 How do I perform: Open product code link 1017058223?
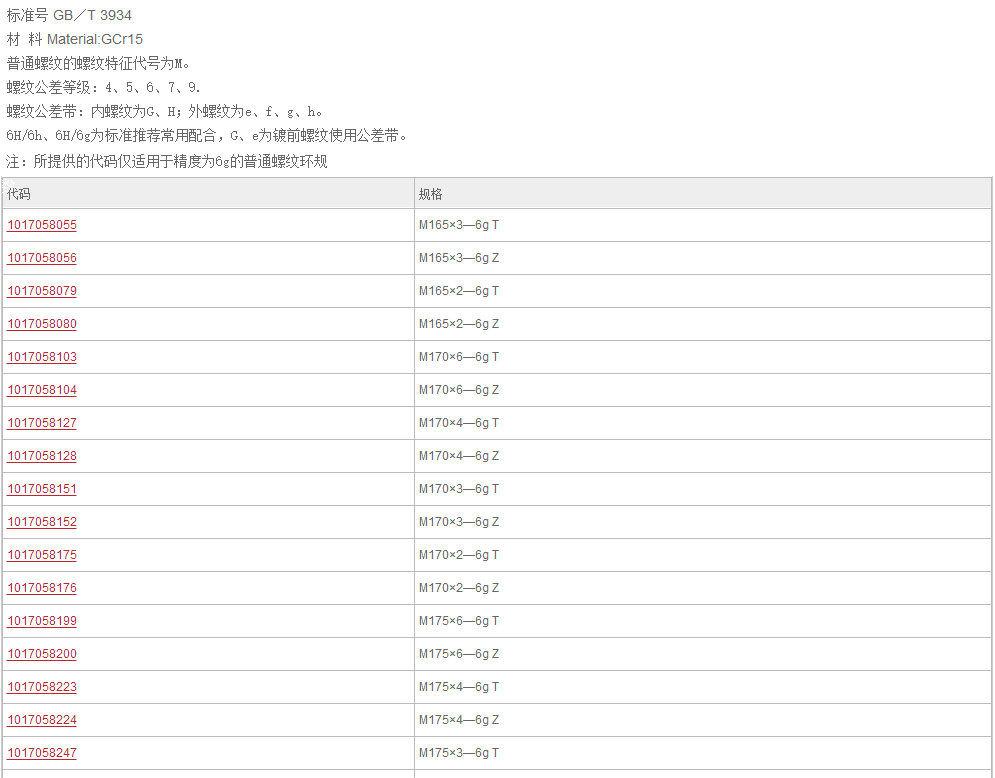pos(42,687)
